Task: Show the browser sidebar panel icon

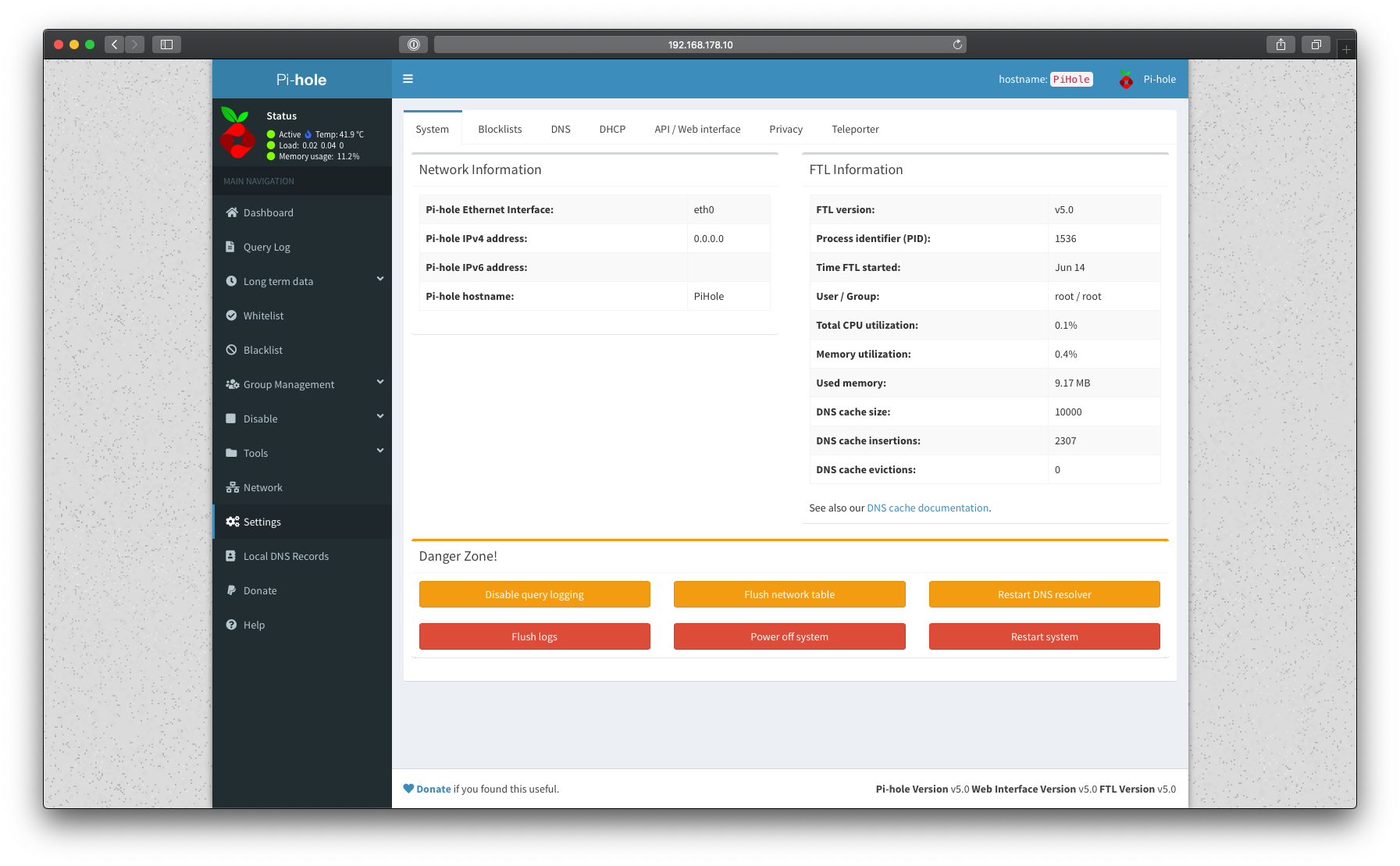Action: (x=166, y=45)
